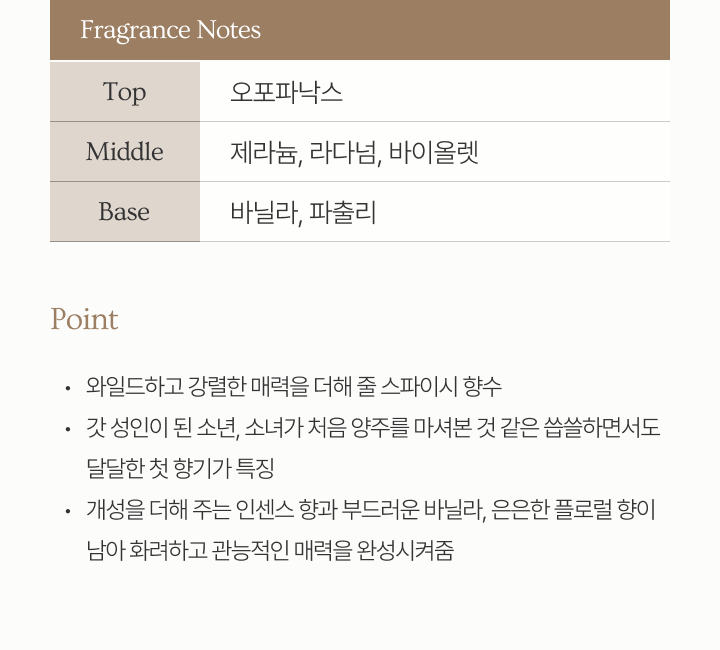Click the 오포파낙스 top note text
This screenshot has height=650, width=720.
pyautogui.click(x=286, y=92)
